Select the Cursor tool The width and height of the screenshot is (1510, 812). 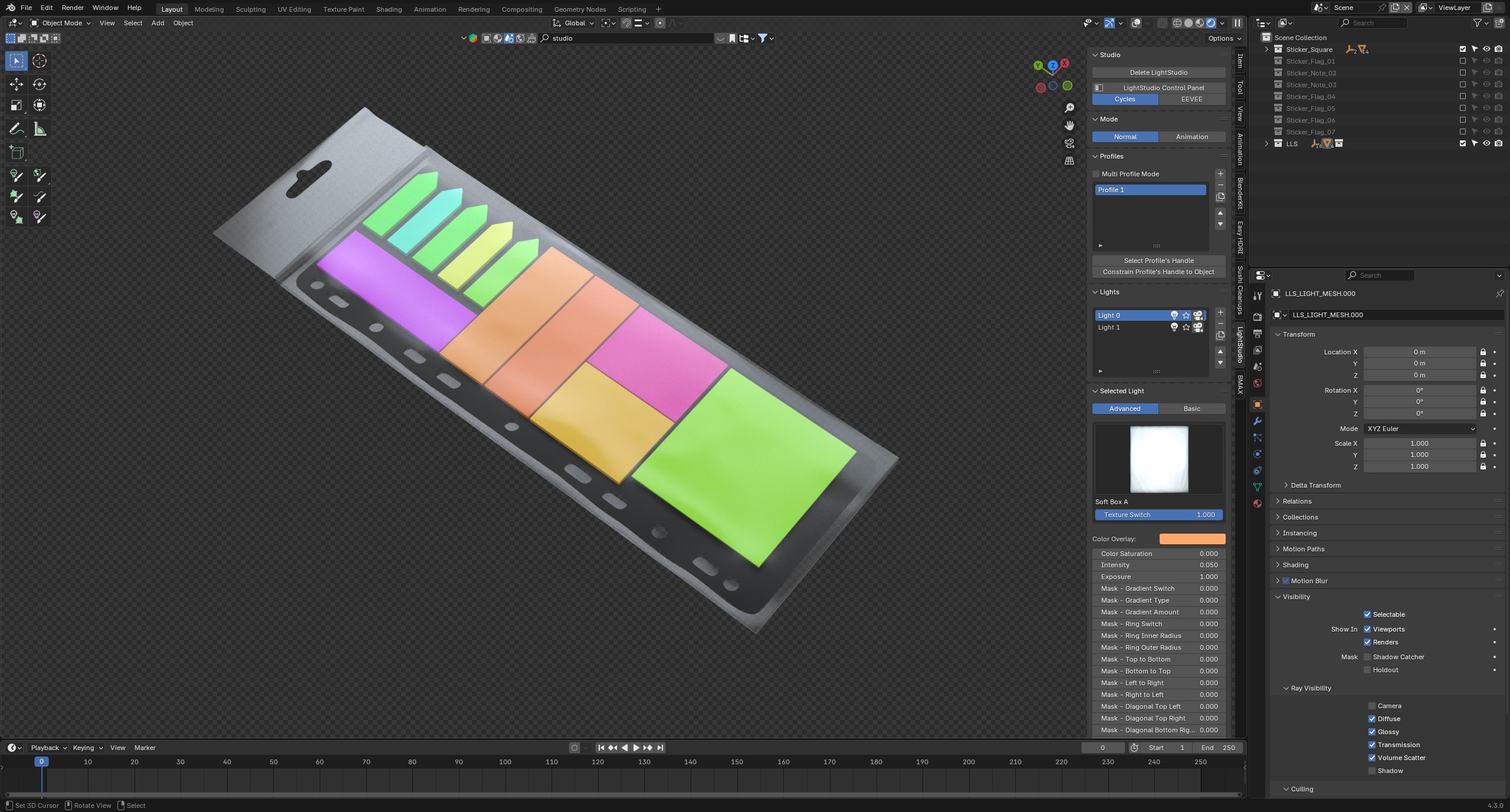[x=40, y=61]
